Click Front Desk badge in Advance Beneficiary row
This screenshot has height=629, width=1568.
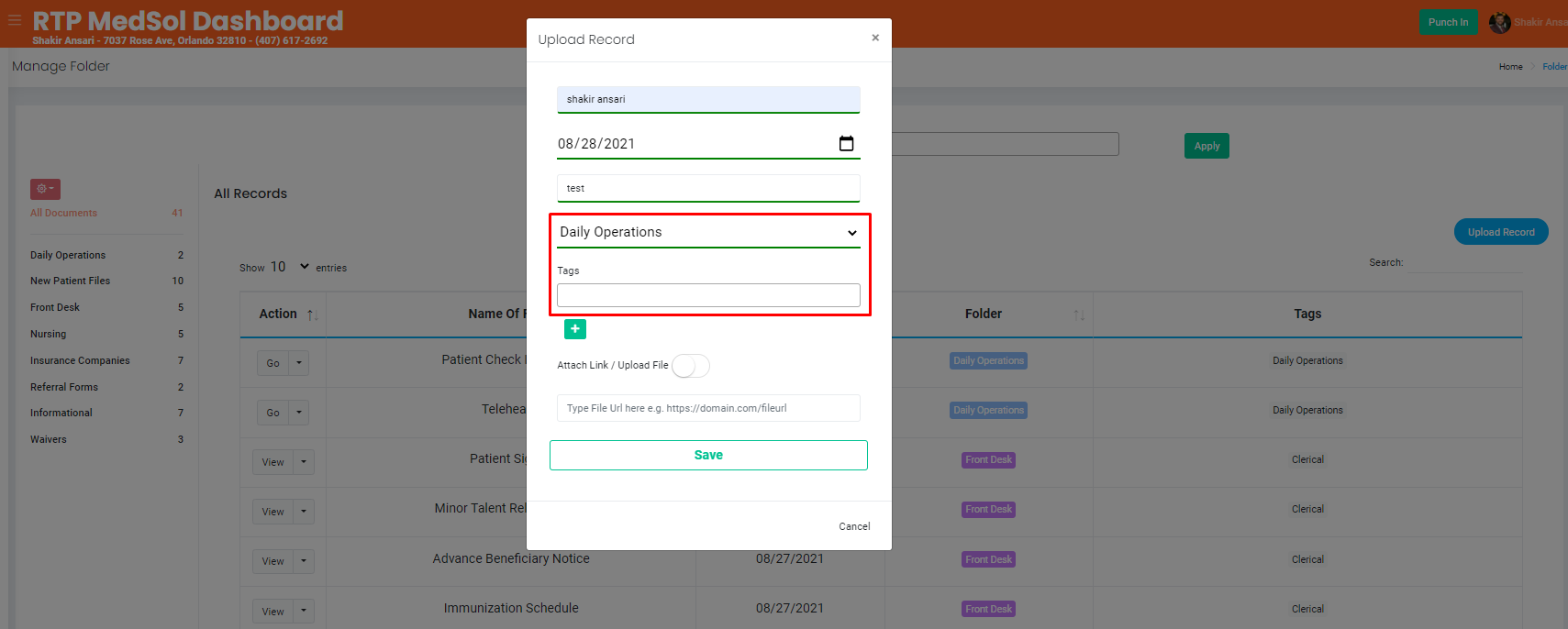point(988,559)
